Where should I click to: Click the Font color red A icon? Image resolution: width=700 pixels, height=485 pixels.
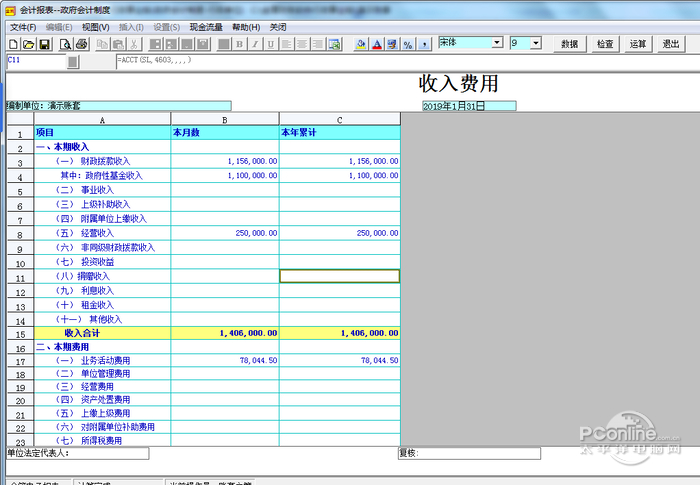377,44
